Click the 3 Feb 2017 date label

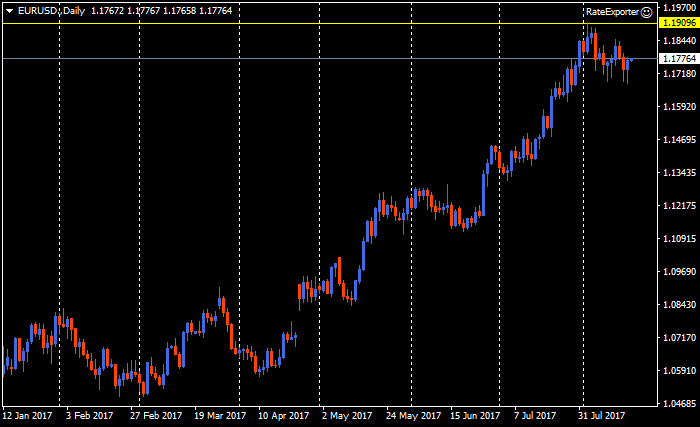tap(89, 416)
